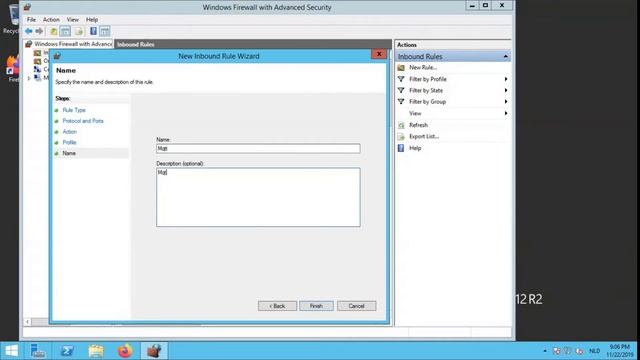Click into the Description text area

point(258,197)
